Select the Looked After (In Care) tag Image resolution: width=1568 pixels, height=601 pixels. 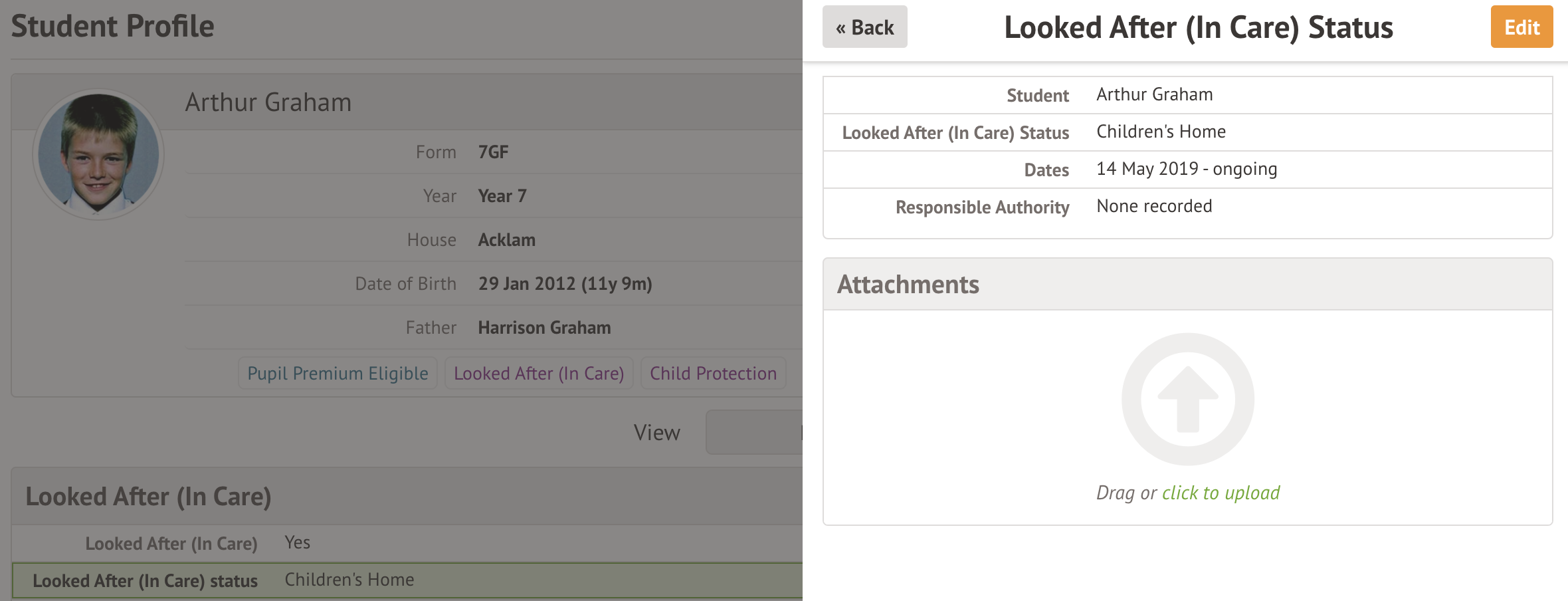click(539, 374)
